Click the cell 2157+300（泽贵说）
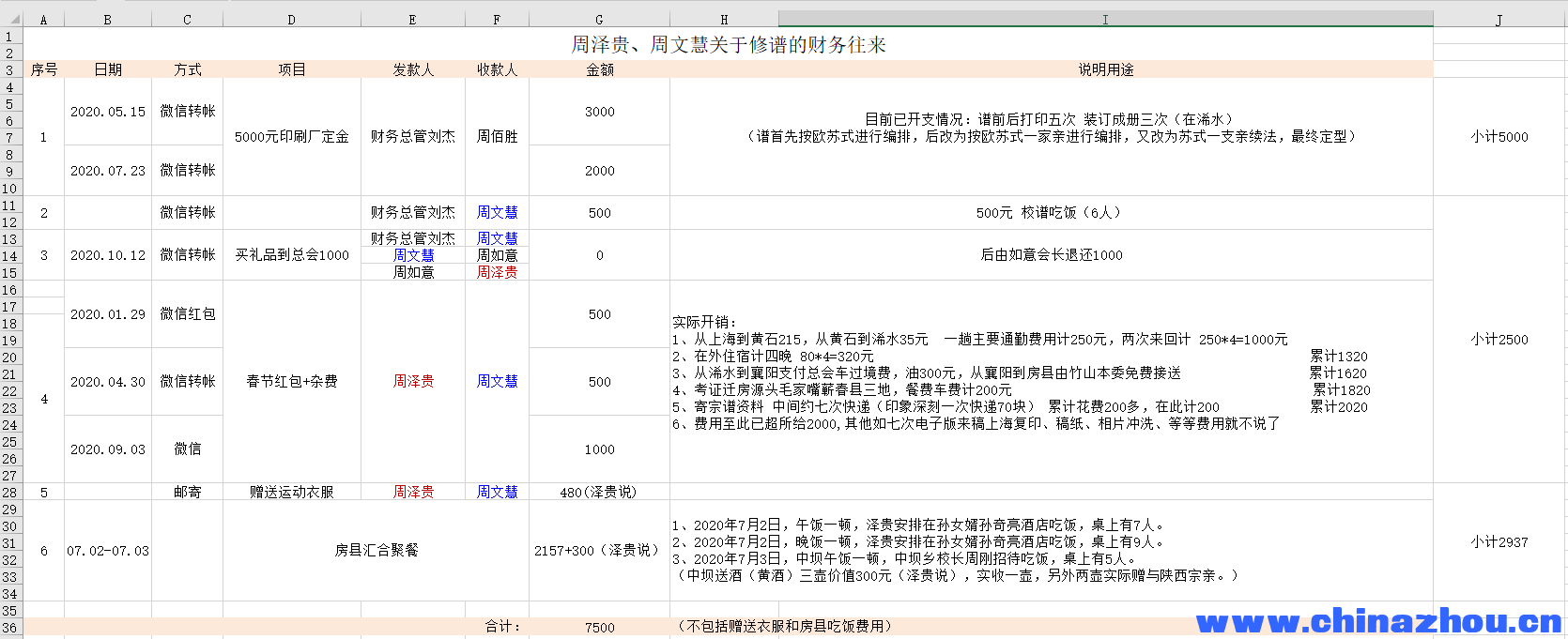 pos(599,551)
